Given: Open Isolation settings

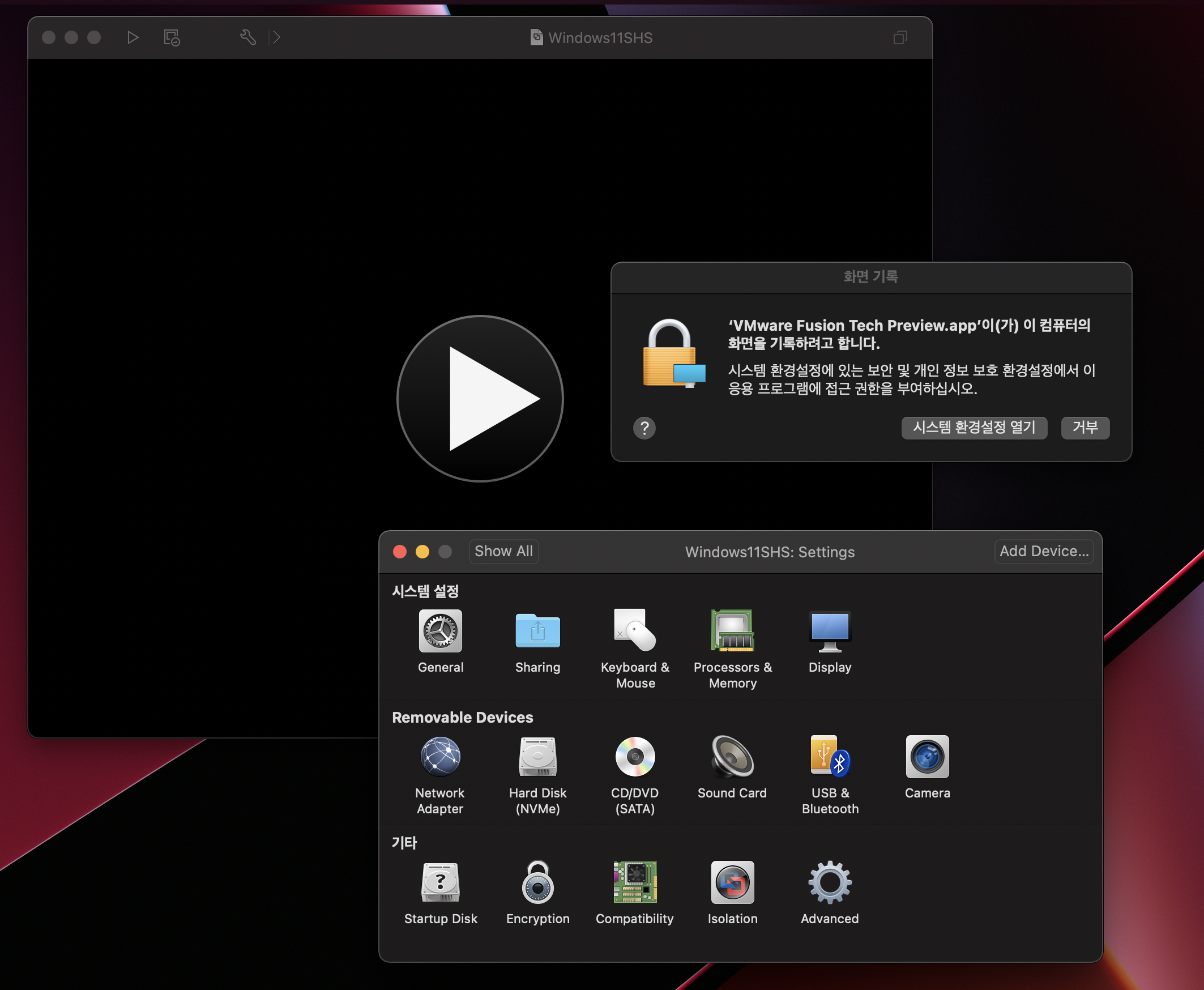Looking at the screenshot, I should click(x=733, y=883).
